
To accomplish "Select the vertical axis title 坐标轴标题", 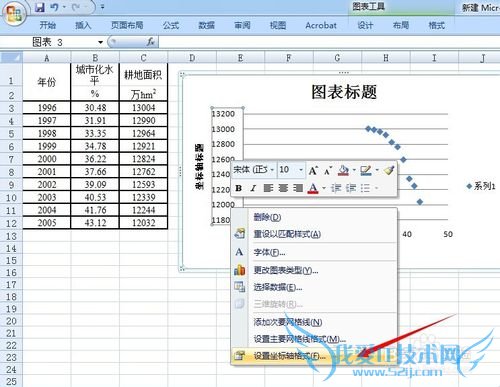I will [x=199, y=167].
